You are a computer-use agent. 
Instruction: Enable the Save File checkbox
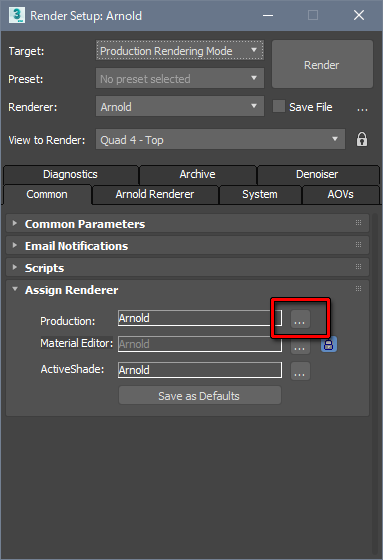pyautogui.click(x=279, y=106)
